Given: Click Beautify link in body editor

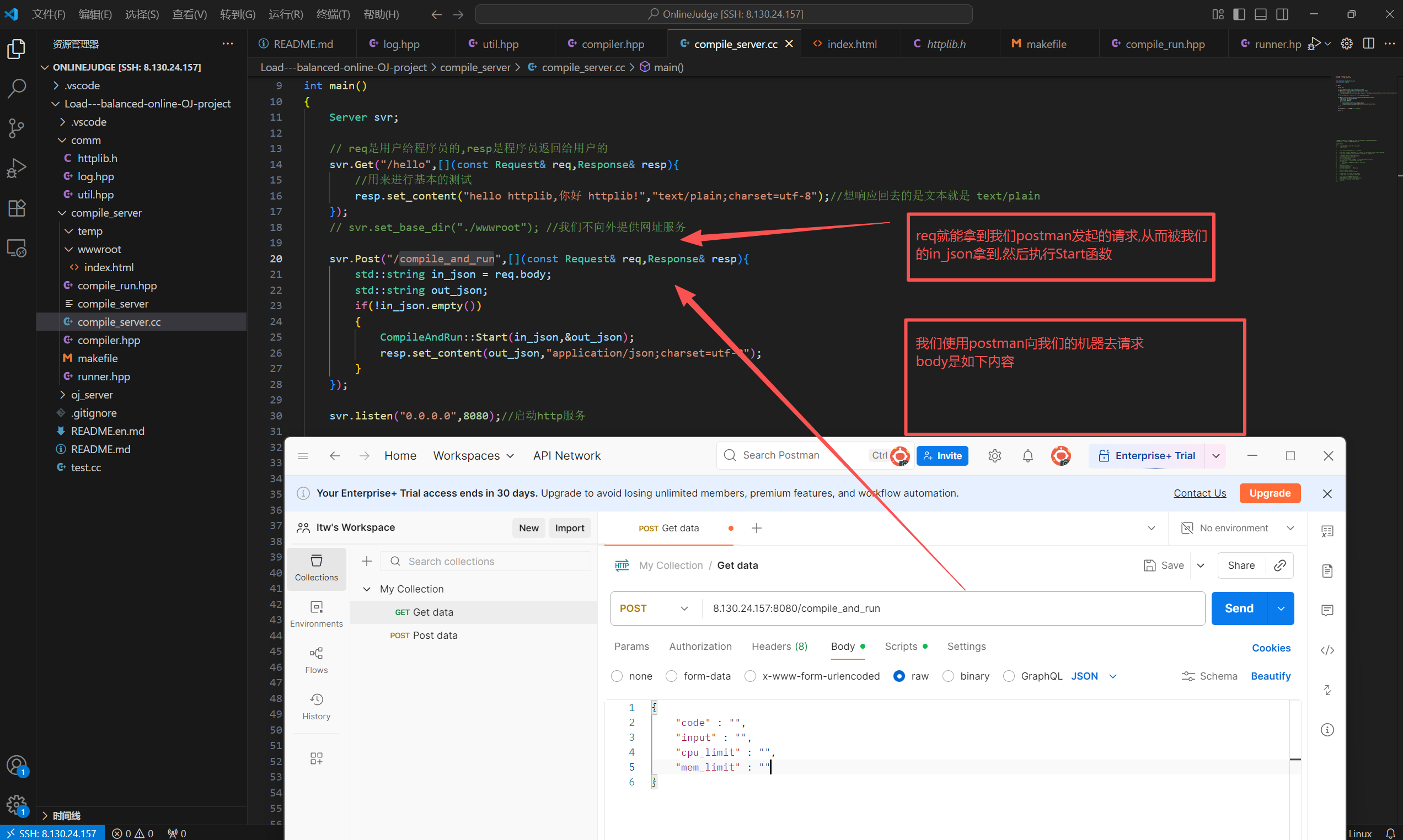Looking at the screenshot, I should coord(1270,676).
